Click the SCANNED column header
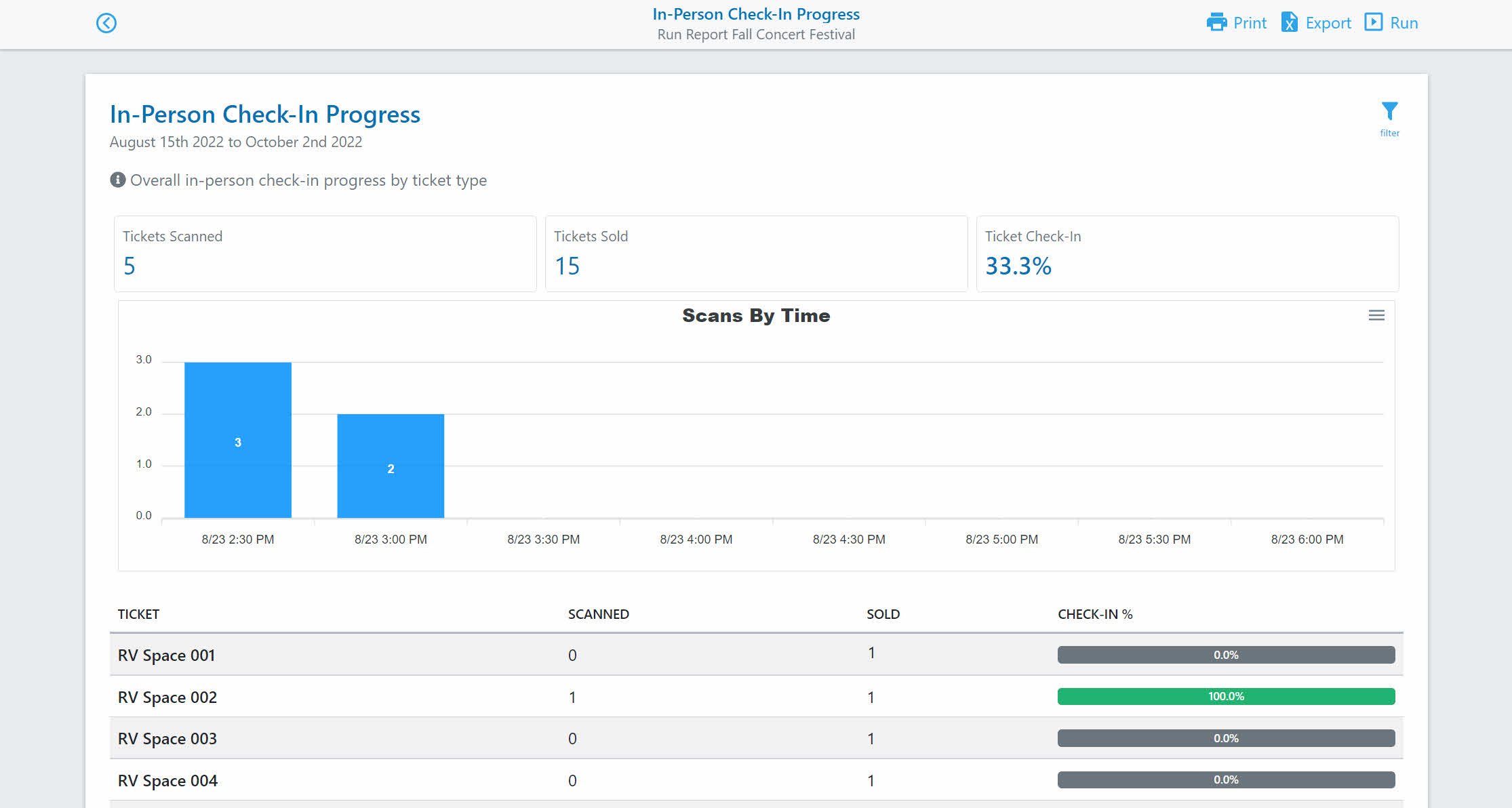Viewport: 1512px width, 808px height. point(599,614)
